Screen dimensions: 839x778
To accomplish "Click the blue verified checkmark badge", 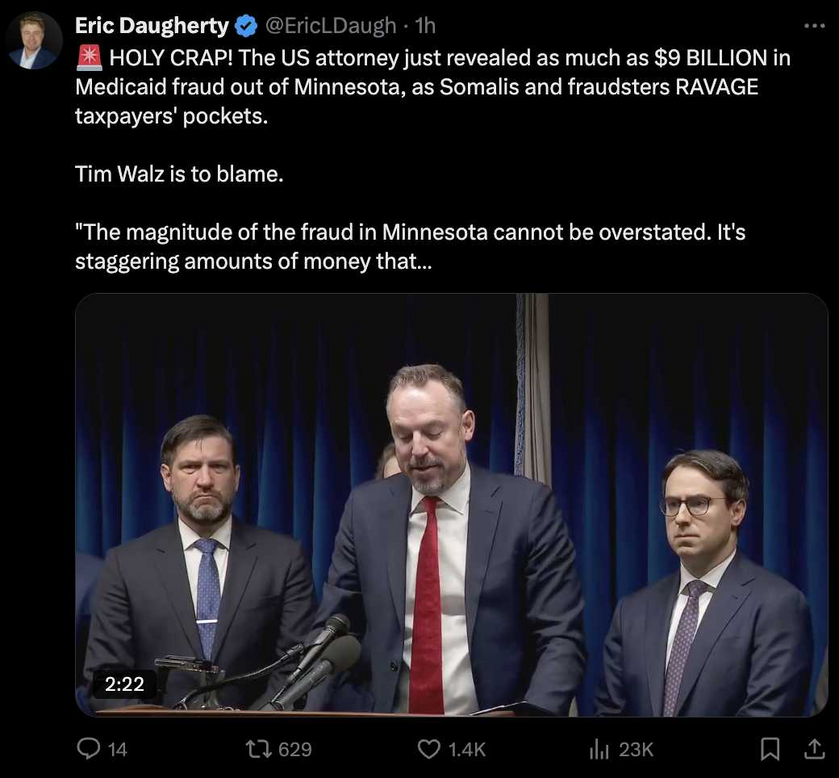I will tap(246, 26).
